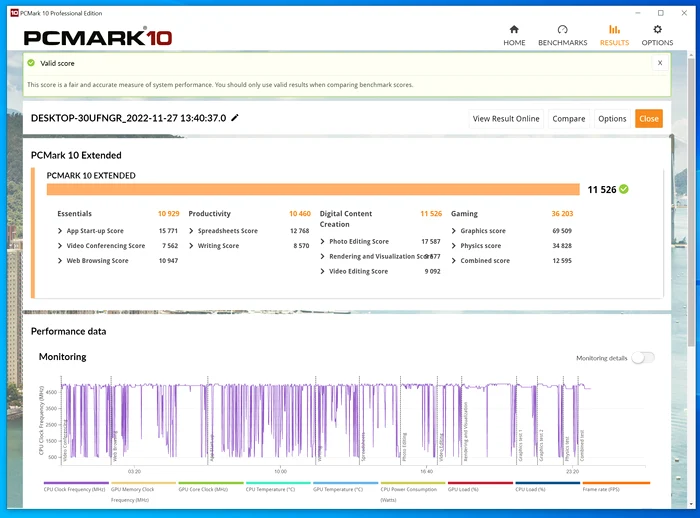Click the 16:40 time marker on chart
700x518 pixels.
click(x=426, y=471)
